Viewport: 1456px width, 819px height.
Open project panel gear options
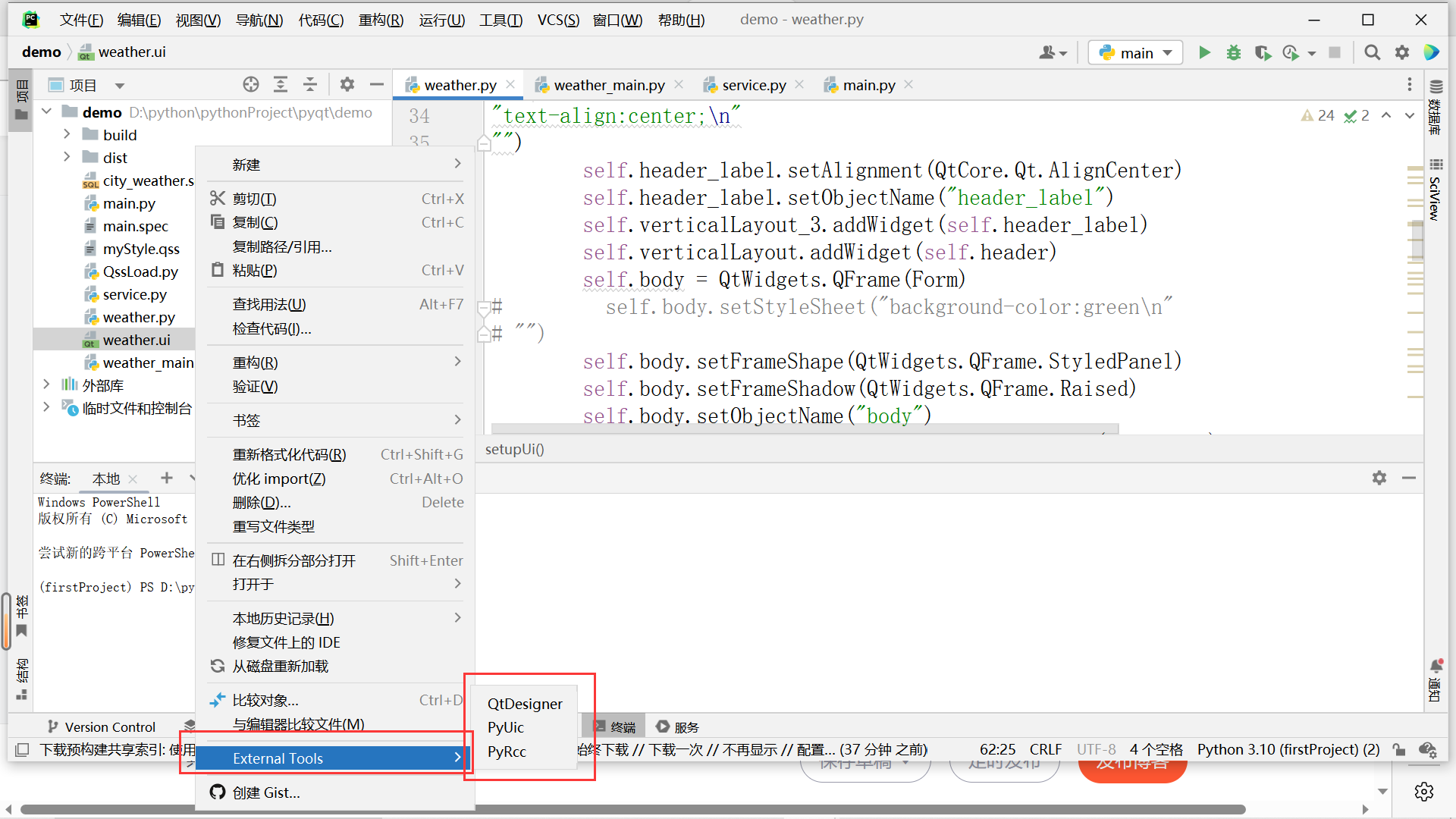coord(347,84)
